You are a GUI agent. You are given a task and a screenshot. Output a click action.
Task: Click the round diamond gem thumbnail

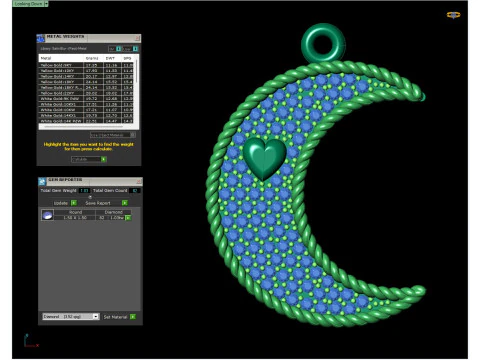coord(47,215)
